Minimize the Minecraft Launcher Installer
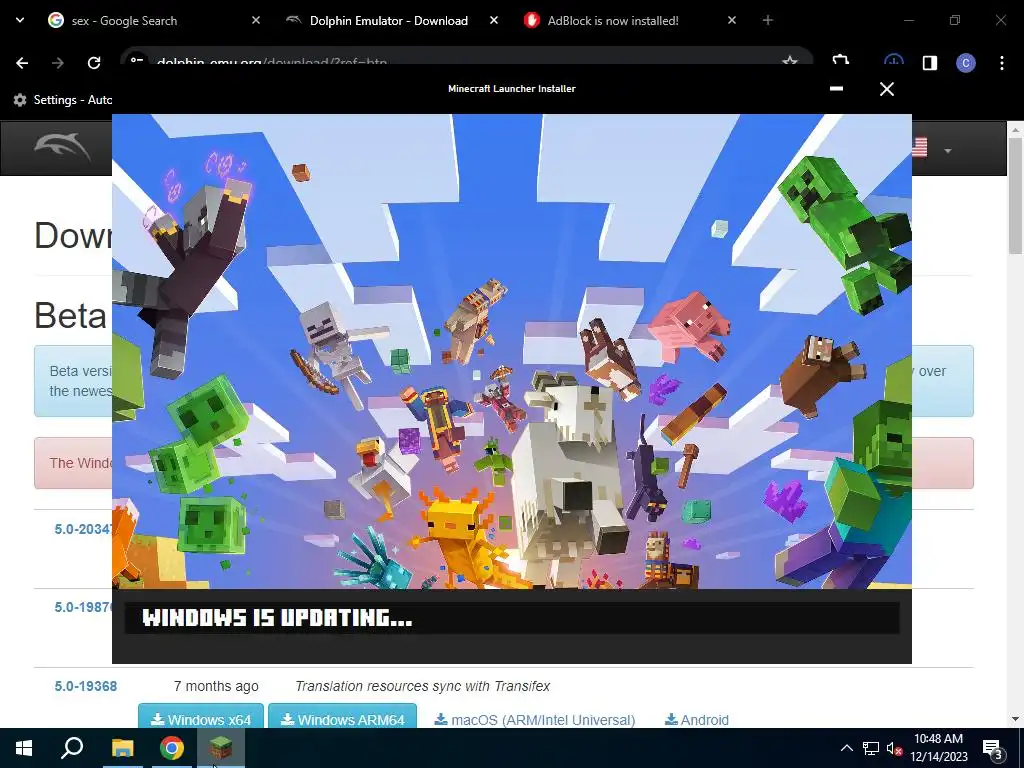Viewport: 1024px width, 768px height. 836,88
